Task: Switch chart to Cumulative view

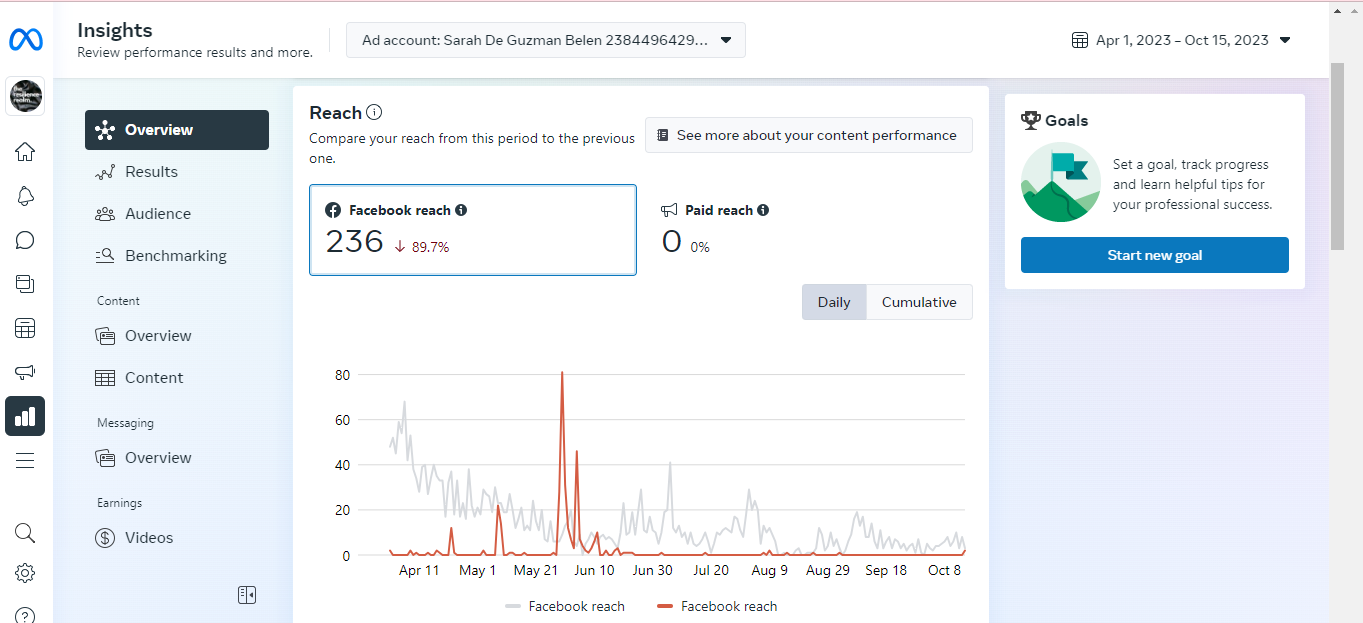Action: coord(919,302)
